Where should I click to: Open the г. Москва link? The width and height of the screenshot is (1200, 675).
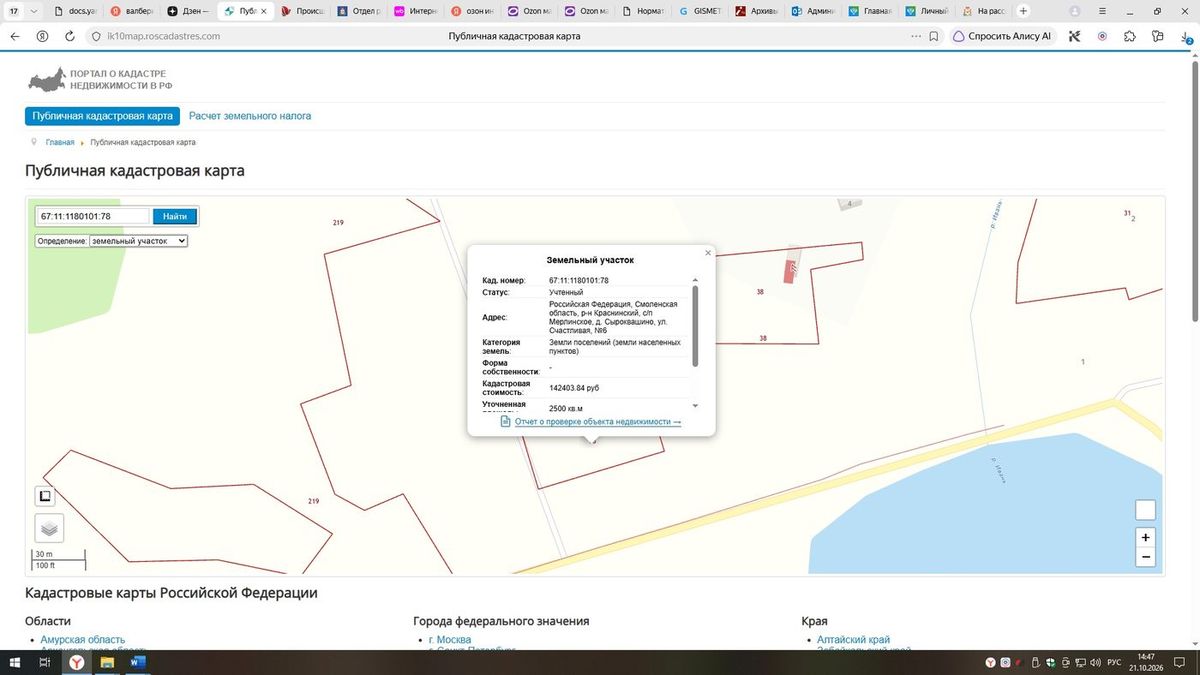(x=450, y=640)
